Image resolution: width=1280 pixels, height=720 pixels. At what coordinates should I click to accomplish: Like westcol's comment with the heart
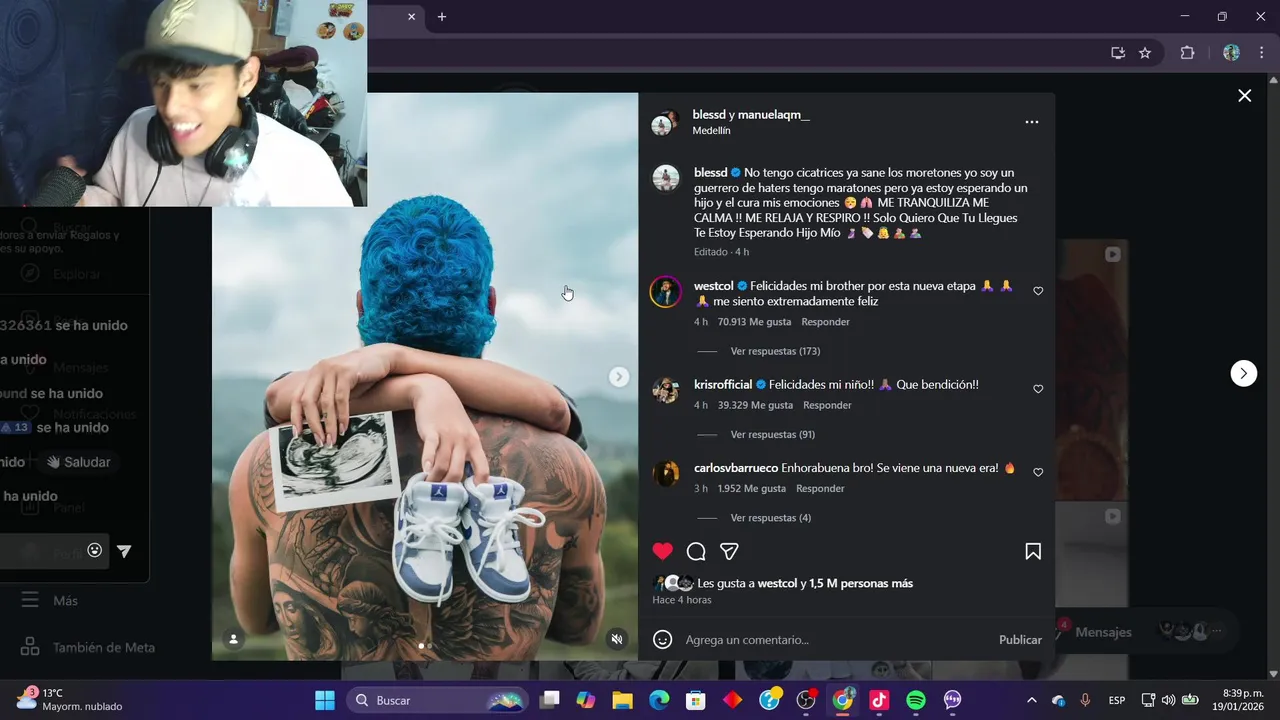point(1038,291)
